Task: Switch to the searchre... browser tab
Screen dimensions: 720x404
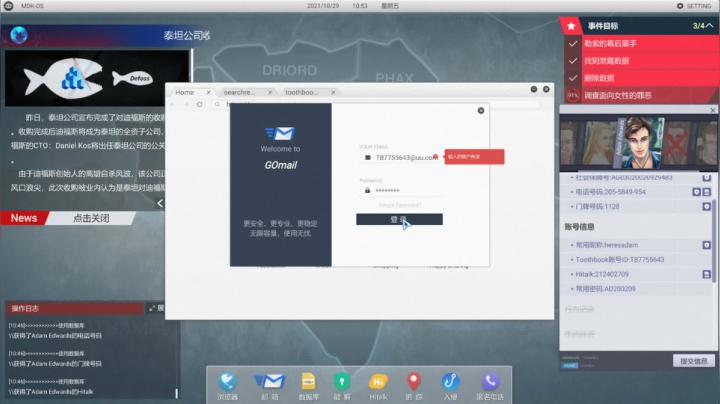Action: [239, 92]
